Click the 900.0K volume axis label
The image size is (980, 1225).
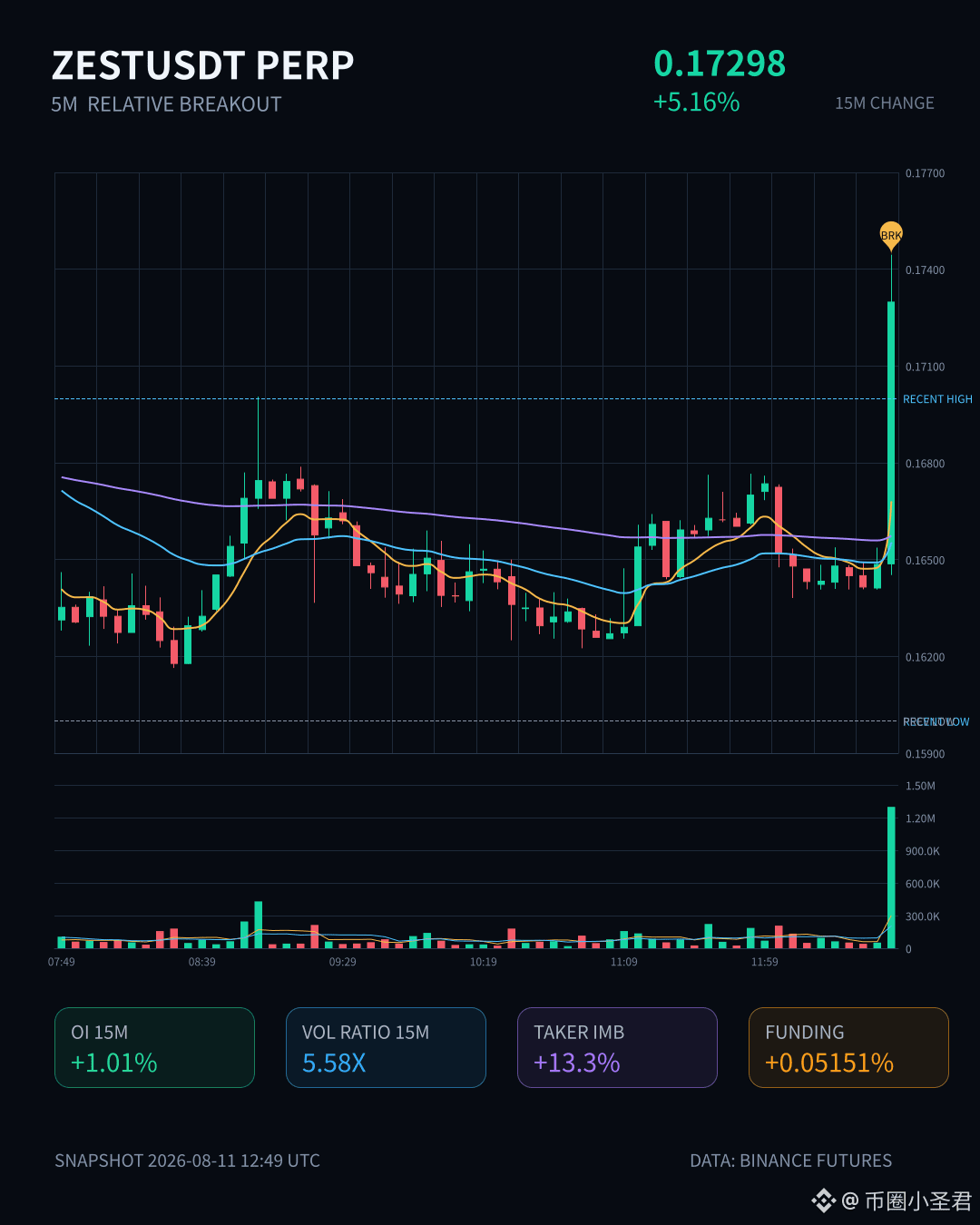point(923,851)
